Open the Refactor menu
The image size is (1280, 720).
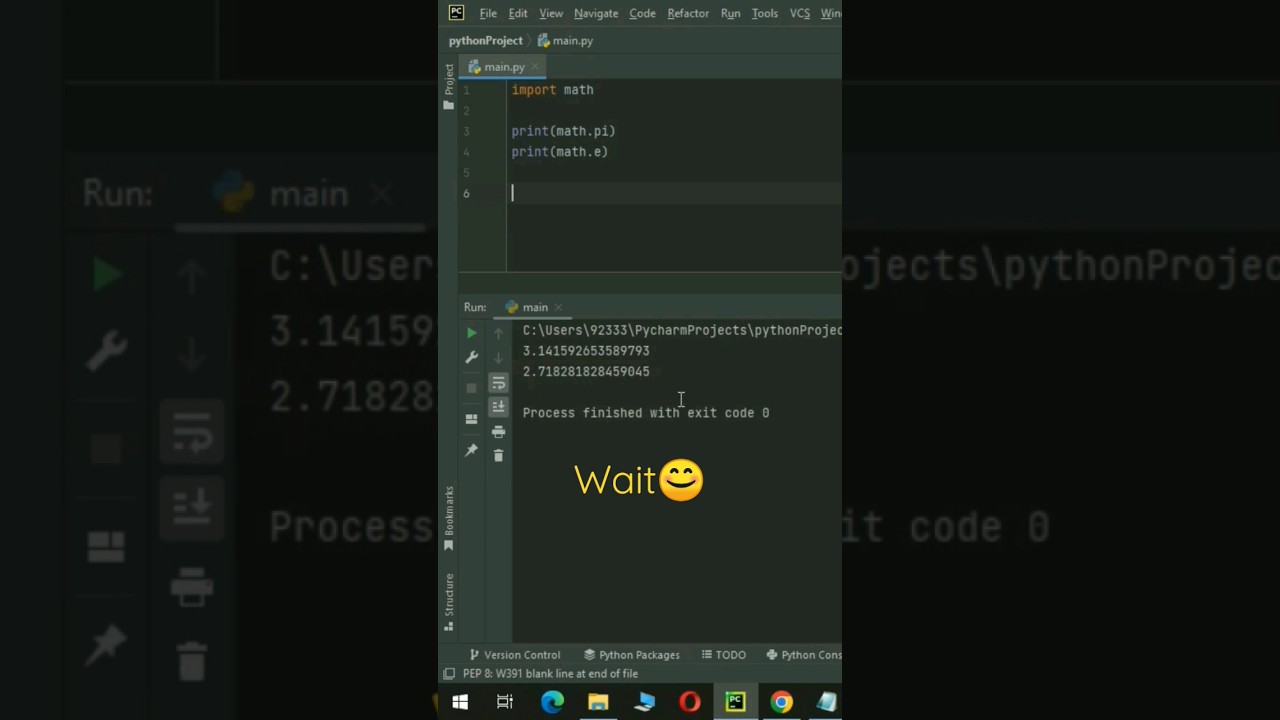coord(688,13)
